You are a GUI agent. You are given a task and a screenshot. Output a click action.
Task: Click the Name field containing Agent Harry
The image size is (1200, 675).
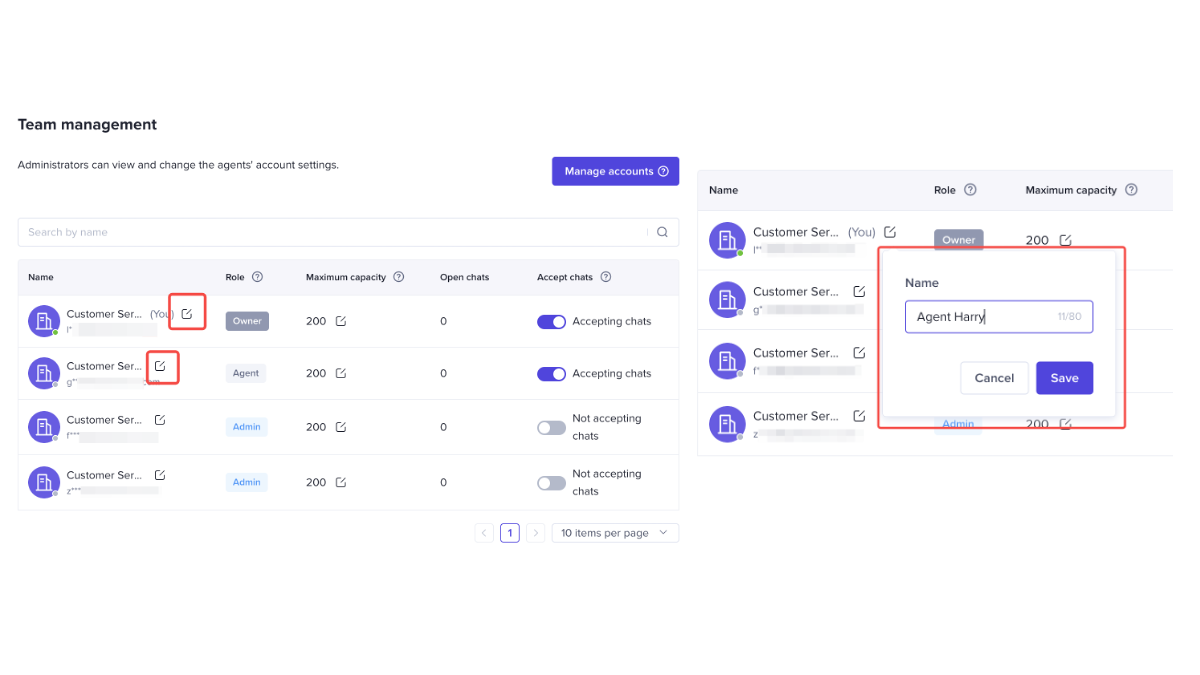pyautogui.click(x=985, y=317)
